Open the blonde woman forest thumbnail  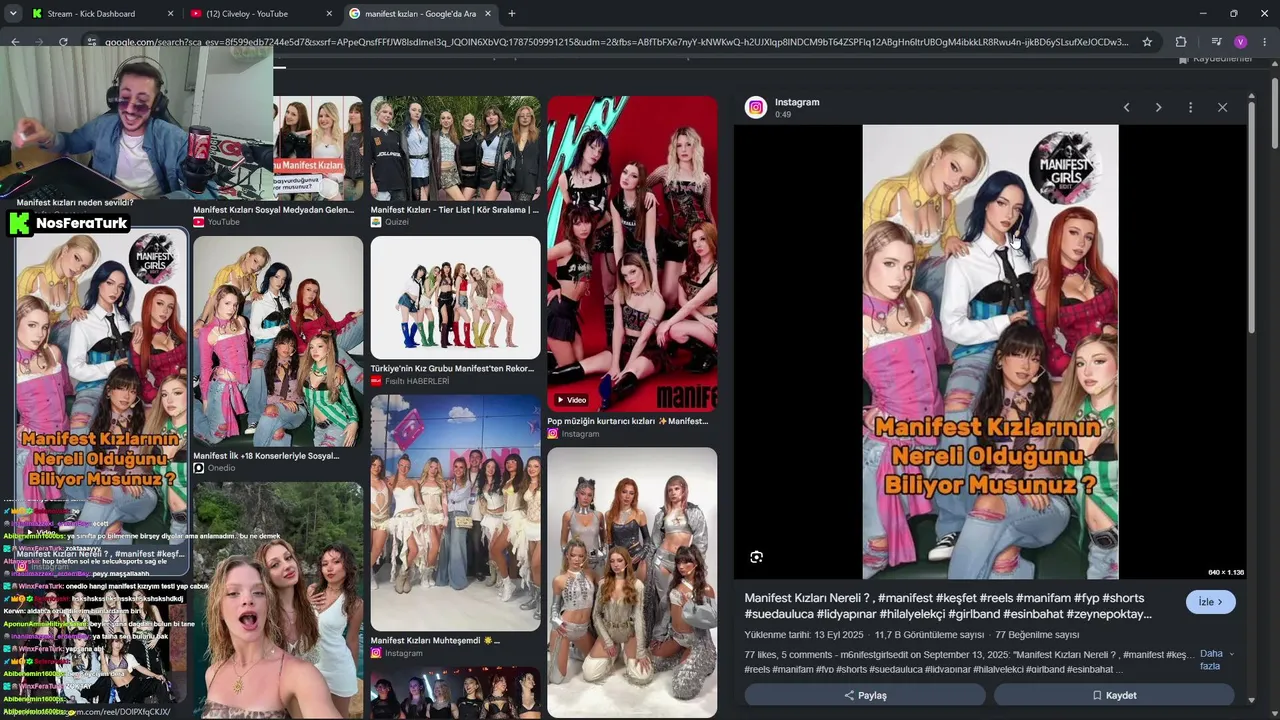(278, 600)
